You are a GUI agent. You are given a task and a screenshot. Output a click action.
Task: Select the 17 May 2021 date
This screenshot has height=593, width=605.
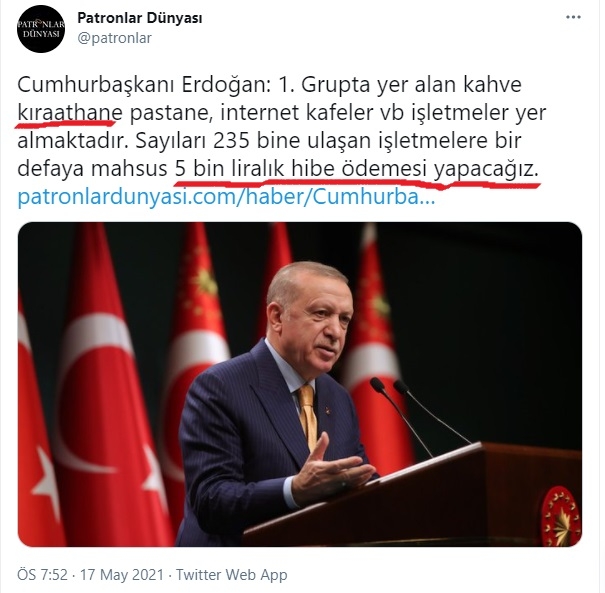click(x=122, y=575)
